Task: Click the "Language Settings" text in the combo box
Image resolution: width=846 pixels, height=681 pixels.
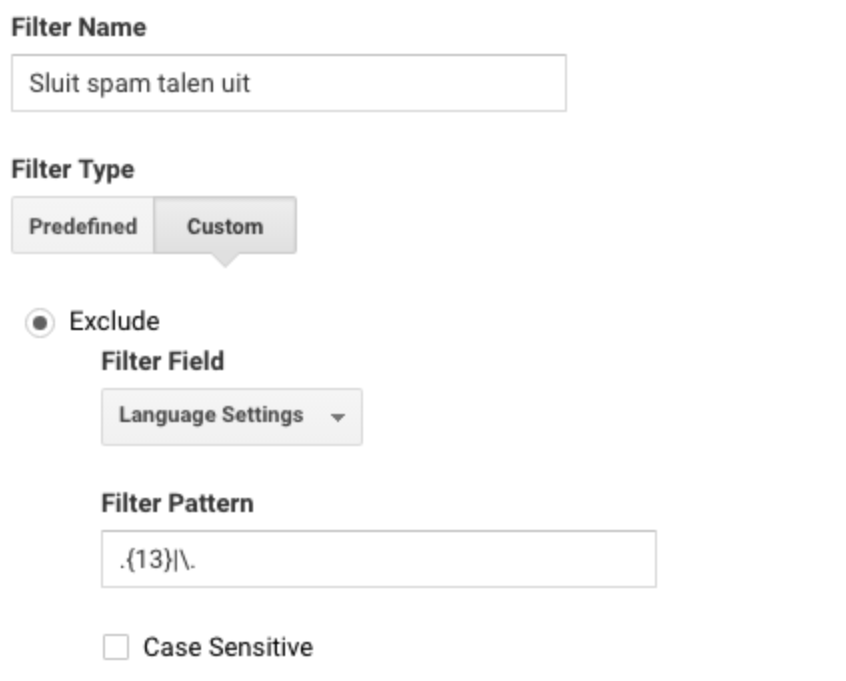Action: 211,416
